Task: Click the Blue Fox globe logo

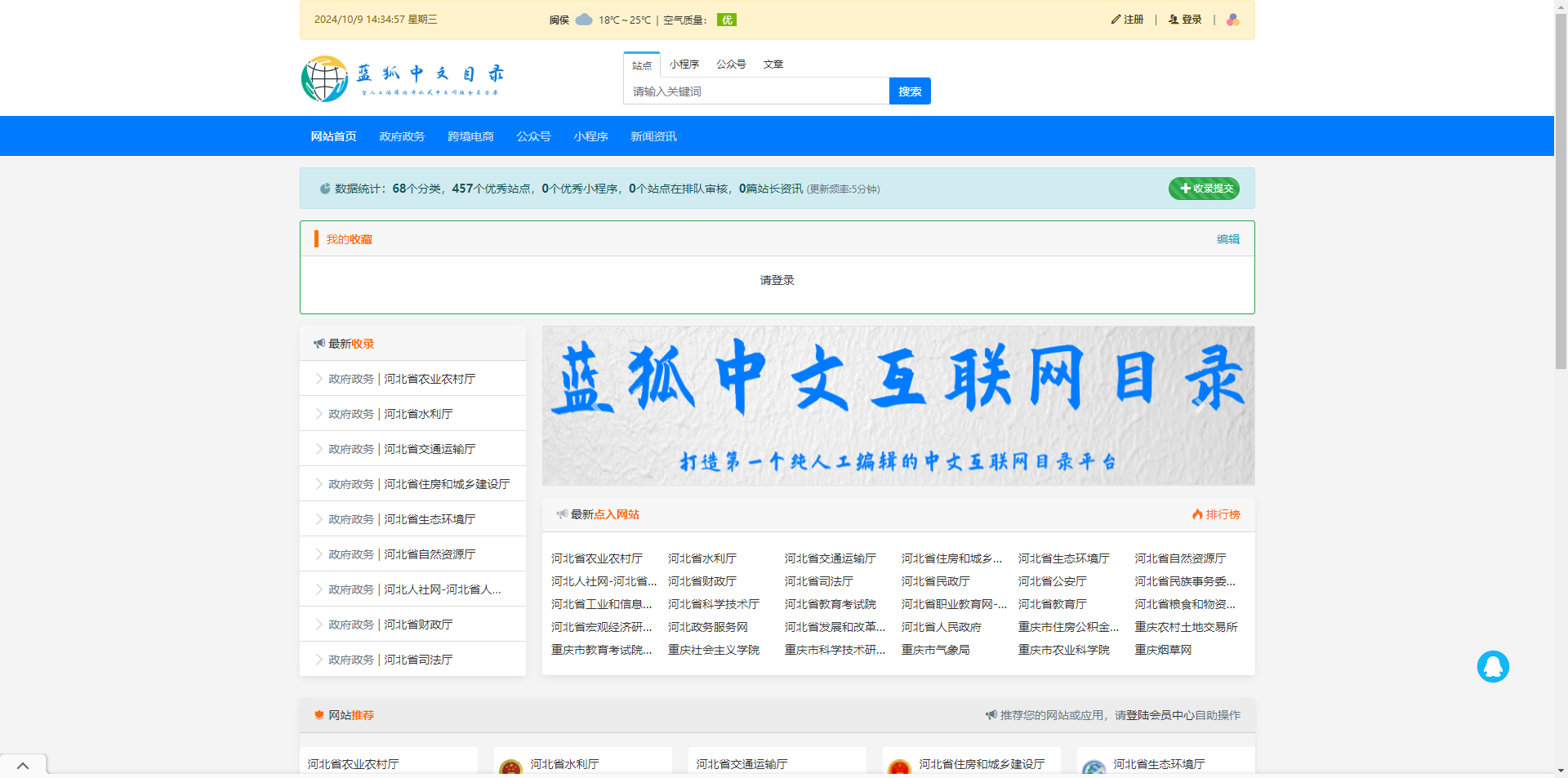Action: click(325, 79)
